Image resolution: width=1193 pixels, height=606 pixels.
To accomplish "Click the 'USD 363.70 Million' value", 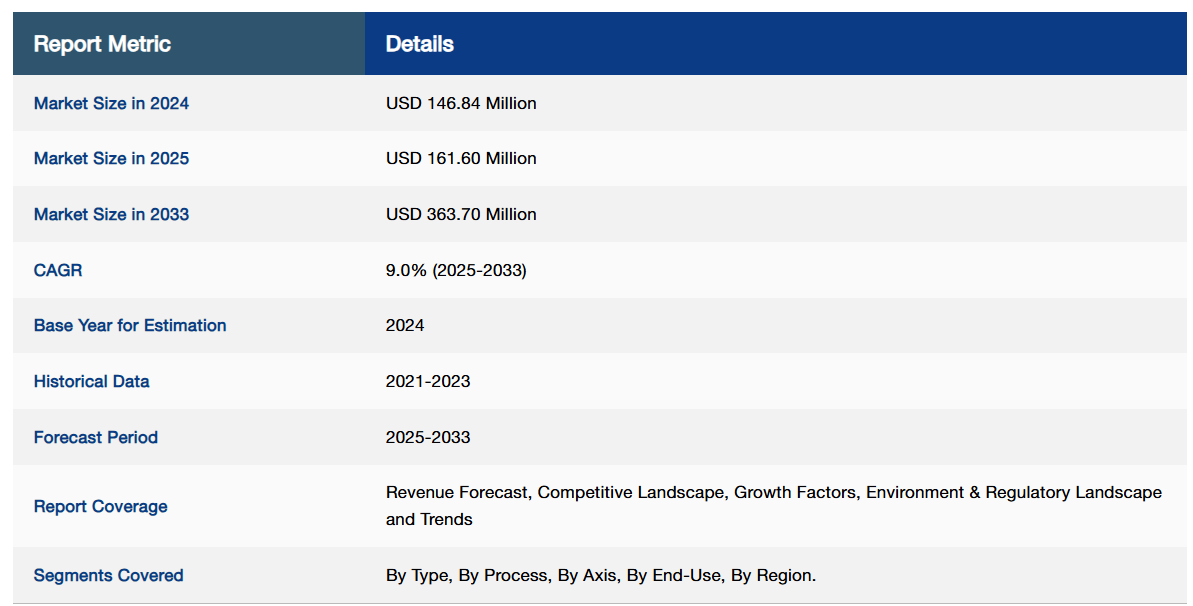I will (x=461, y=214).
